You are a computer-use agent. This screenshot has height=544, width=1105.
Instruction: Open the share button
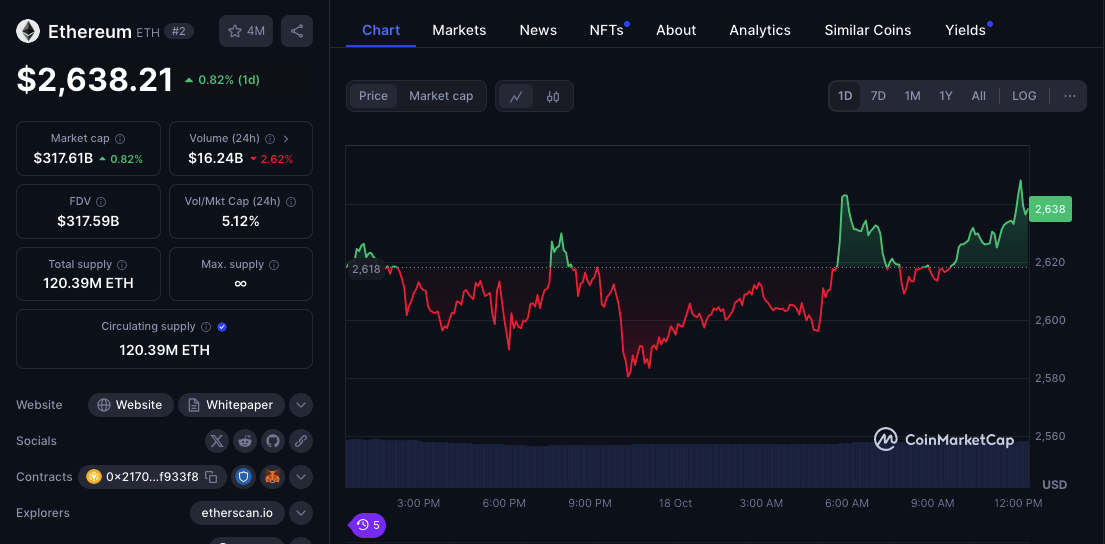(x=297, y=31)
